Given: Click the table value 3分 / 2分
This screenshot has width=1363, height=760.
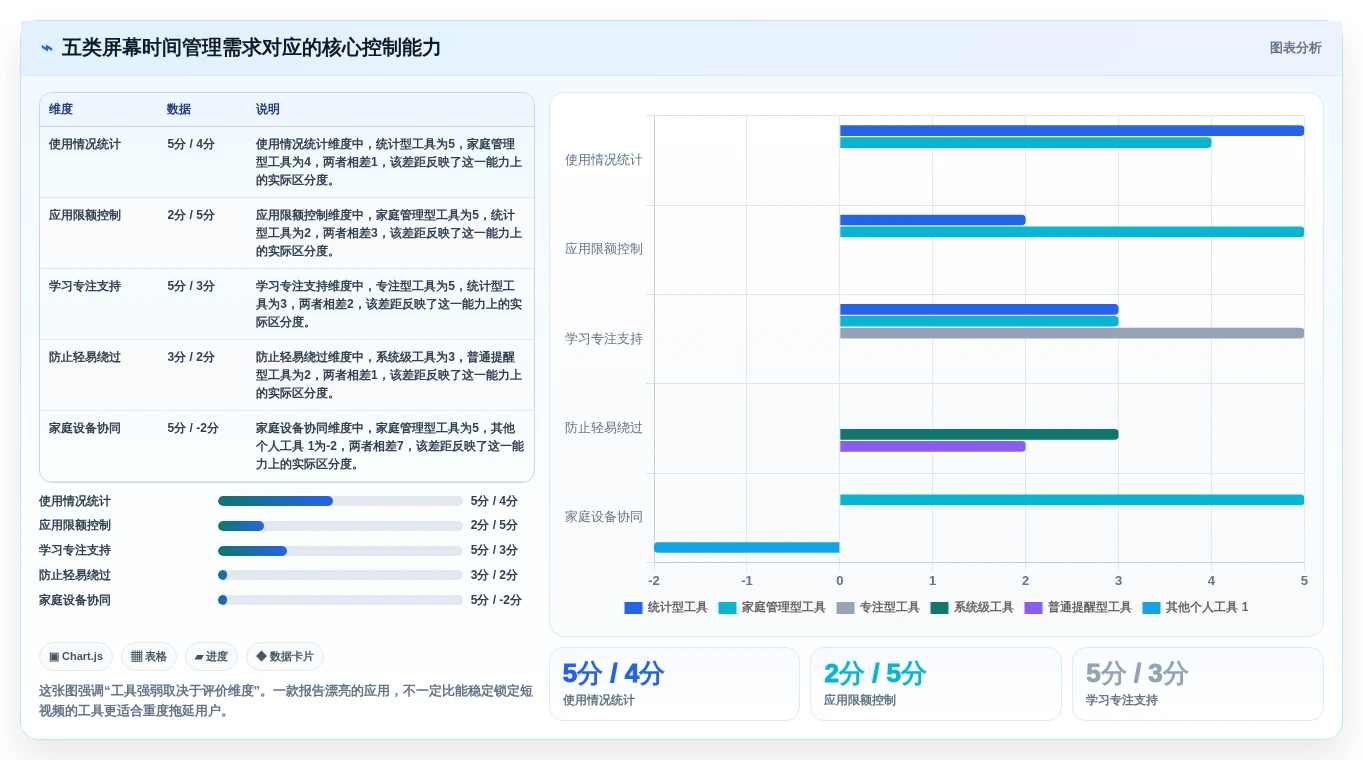Looking at the screenshot, I should [x=191, y=357].
